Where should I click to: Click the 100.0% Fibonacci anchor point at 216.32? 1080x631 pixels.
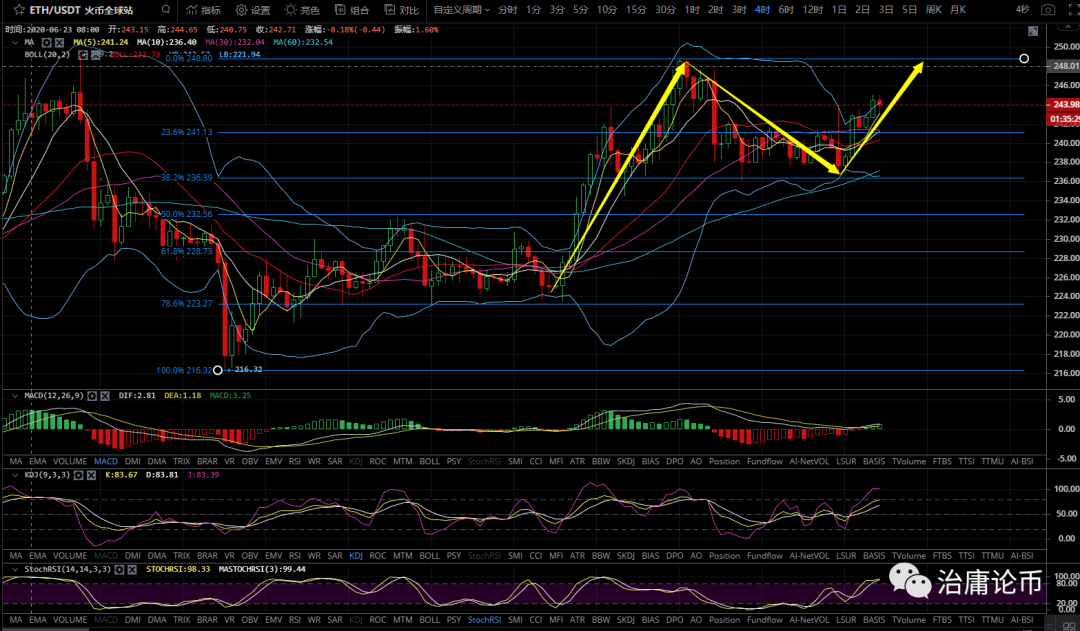[219, 370]
